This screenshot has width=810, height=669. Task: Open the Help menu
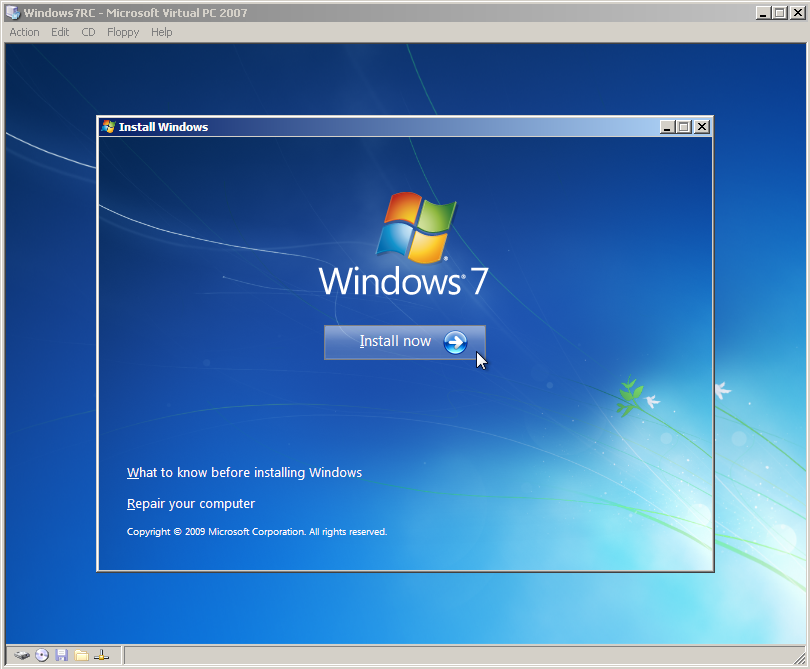(161, 32)
